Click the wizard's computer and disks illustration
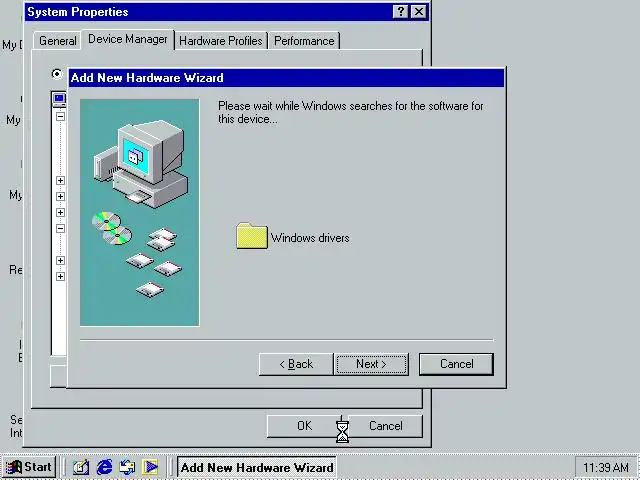This screenshot has width=640, height=480. click(x=140, y=212)
